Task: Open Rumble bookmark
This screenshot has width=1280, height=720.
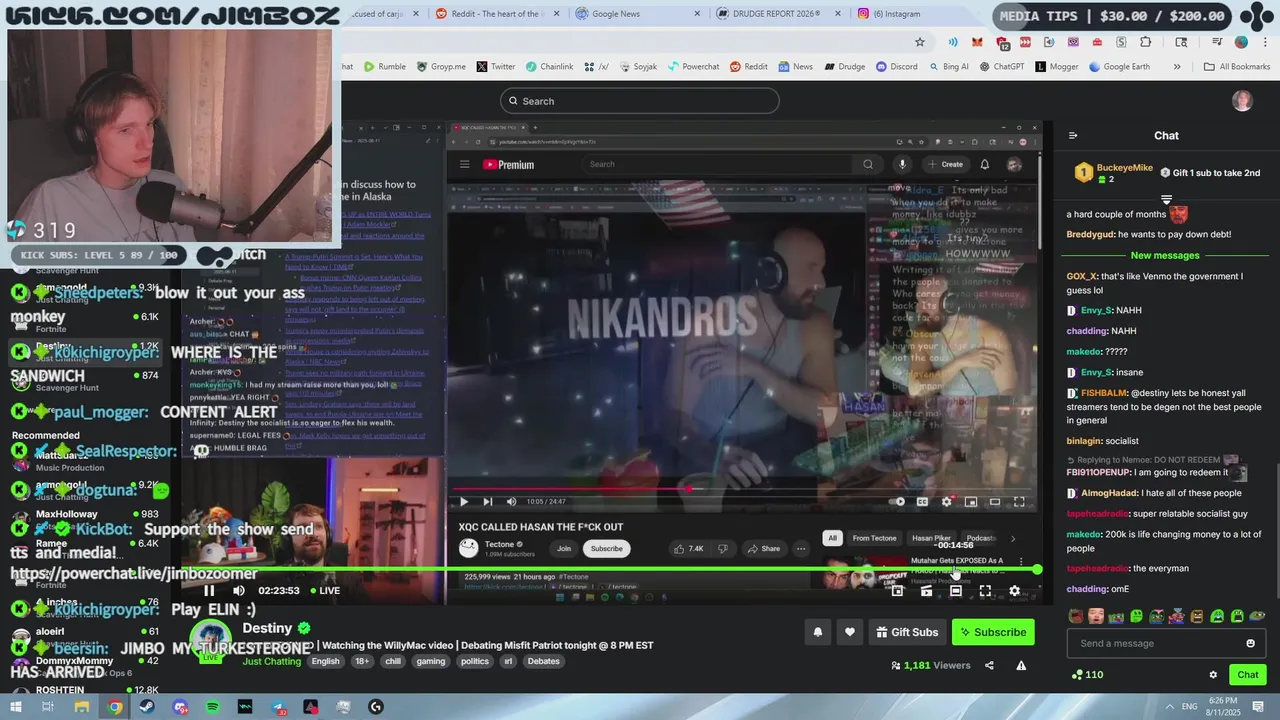Action: (385, 67)
